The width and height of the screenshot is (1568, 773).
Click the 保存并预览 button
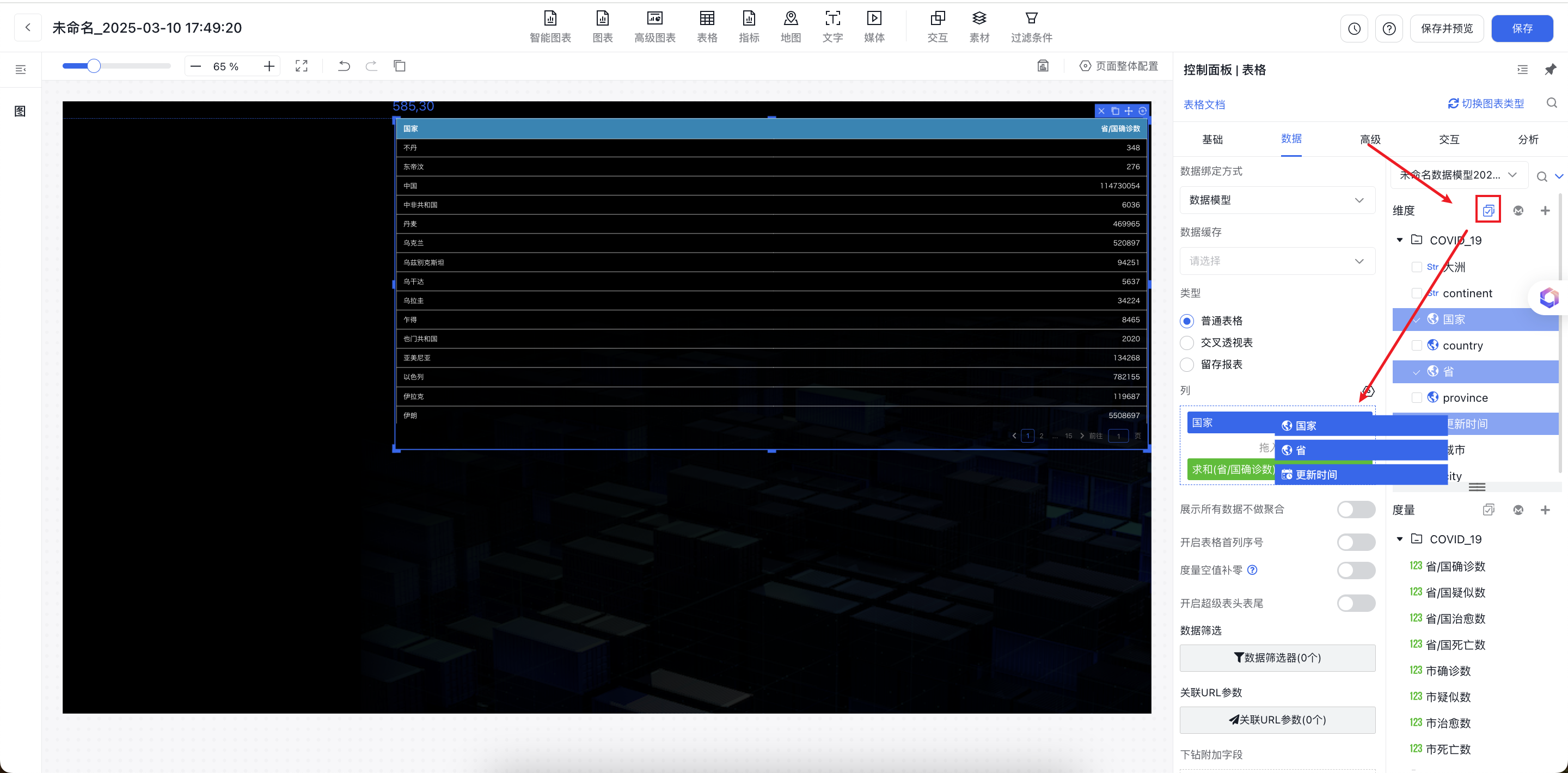pyautogui.click(x=1446, y=29)
